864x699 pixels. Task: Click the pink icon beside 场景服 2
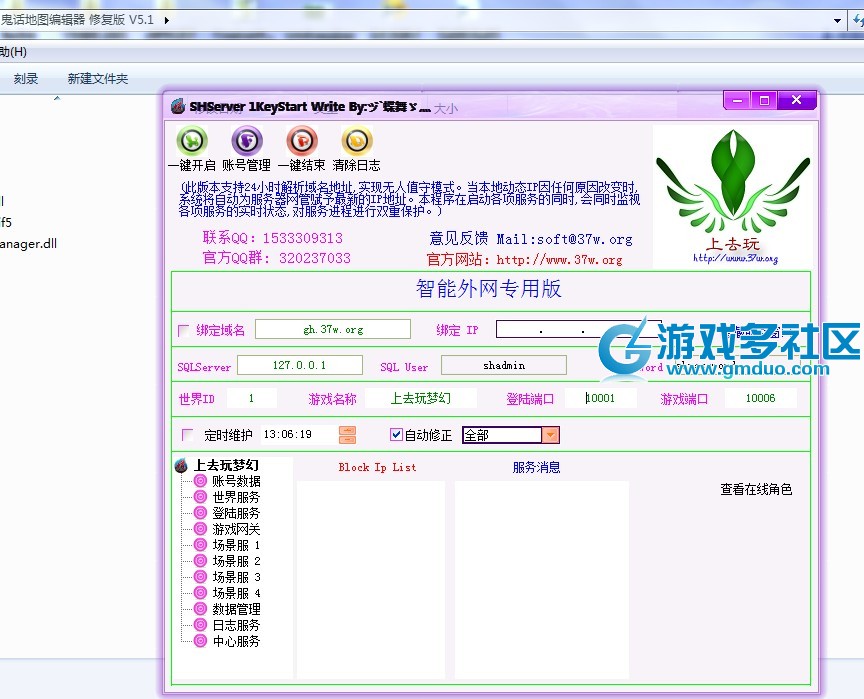200,561
